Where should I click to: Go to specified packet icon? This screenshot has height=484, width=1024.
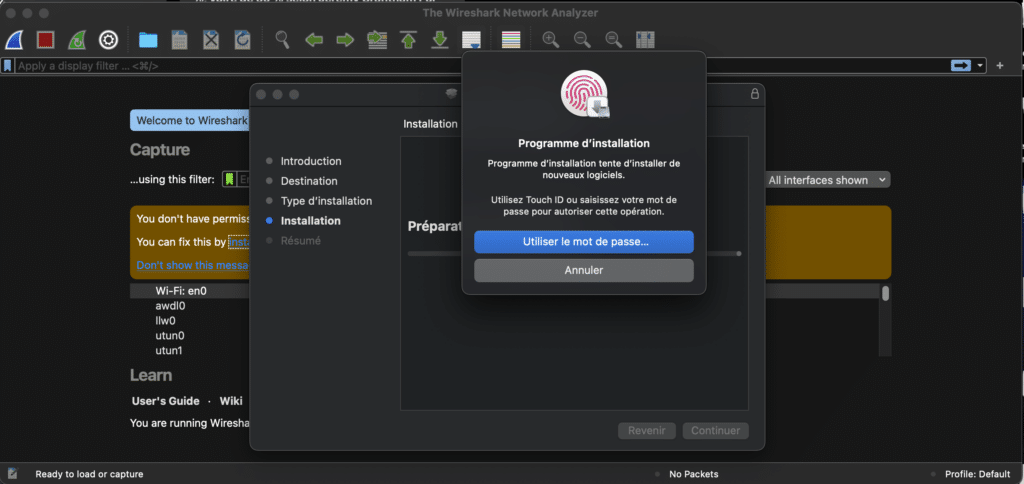click(x=377, y=40)
